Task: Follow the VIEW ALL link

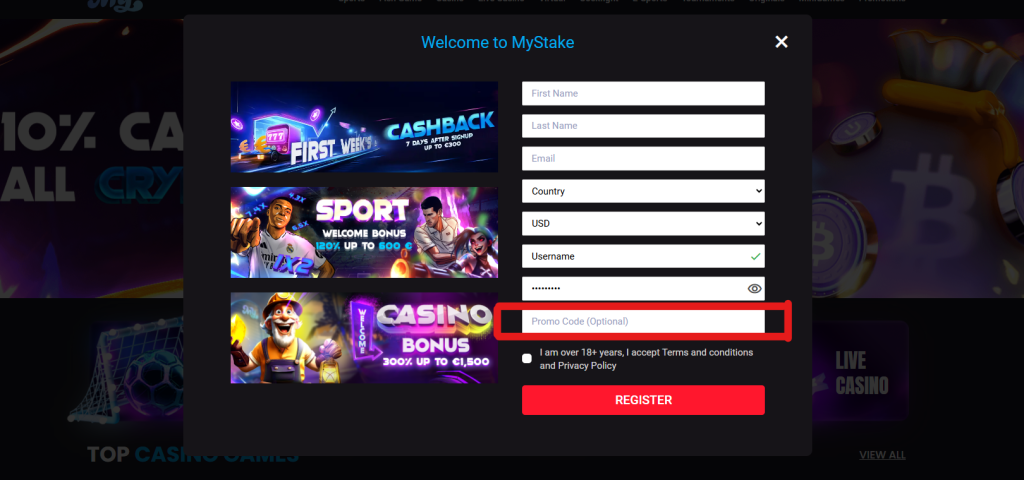Action: [x=882, y=455]
